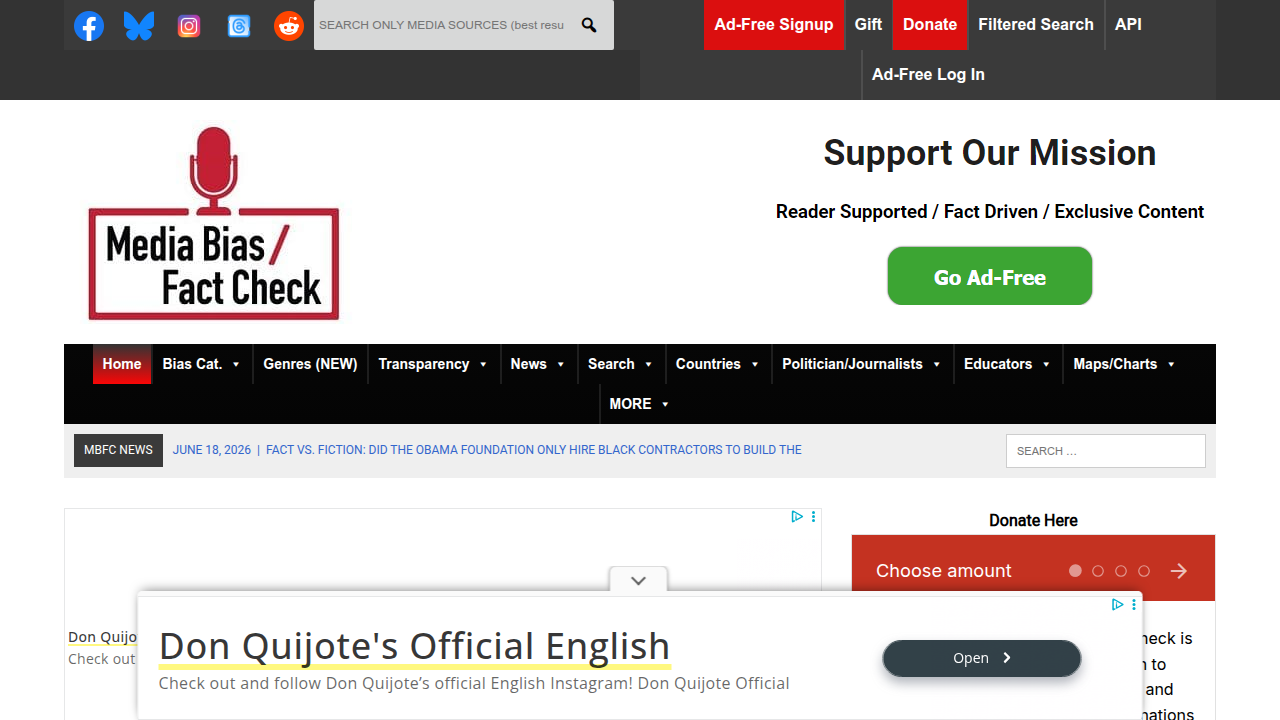Select the fourth donation step dot
Image resolution: width=1280 pixels, height=720 pixels.
coord(1144,571)
